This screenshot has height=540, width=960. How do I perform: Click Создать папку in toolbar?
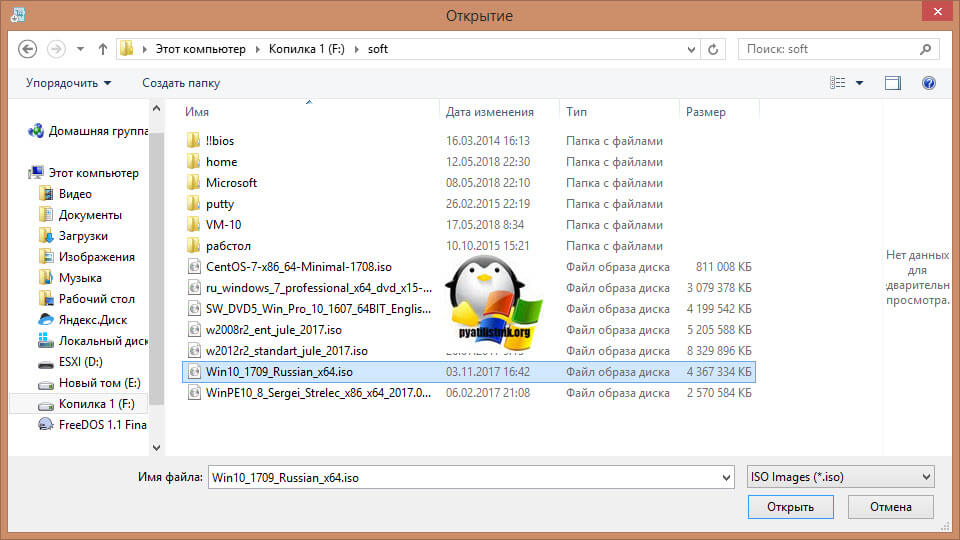click(x=181, y=83)
